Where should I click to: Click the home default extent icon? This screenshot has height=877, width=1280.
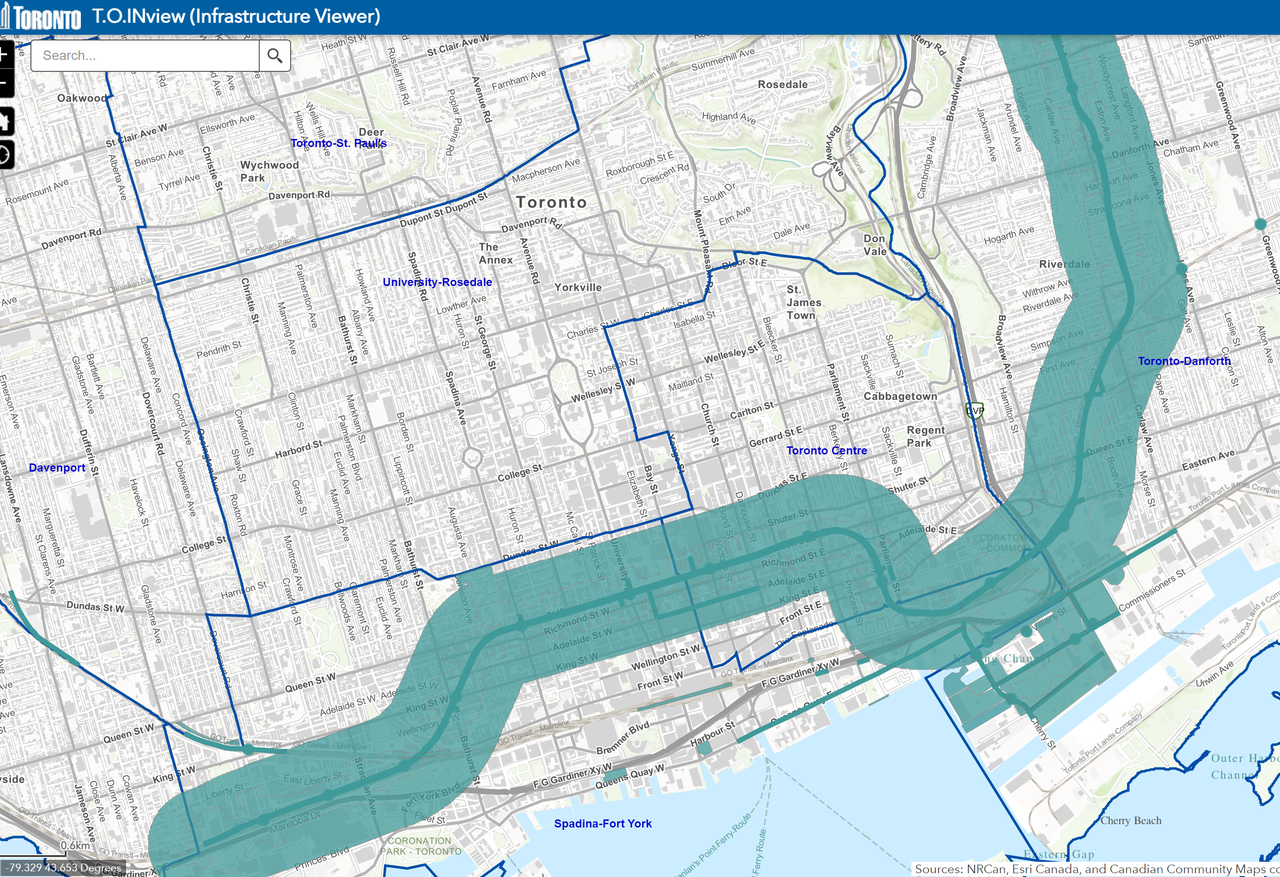(5, 121)
